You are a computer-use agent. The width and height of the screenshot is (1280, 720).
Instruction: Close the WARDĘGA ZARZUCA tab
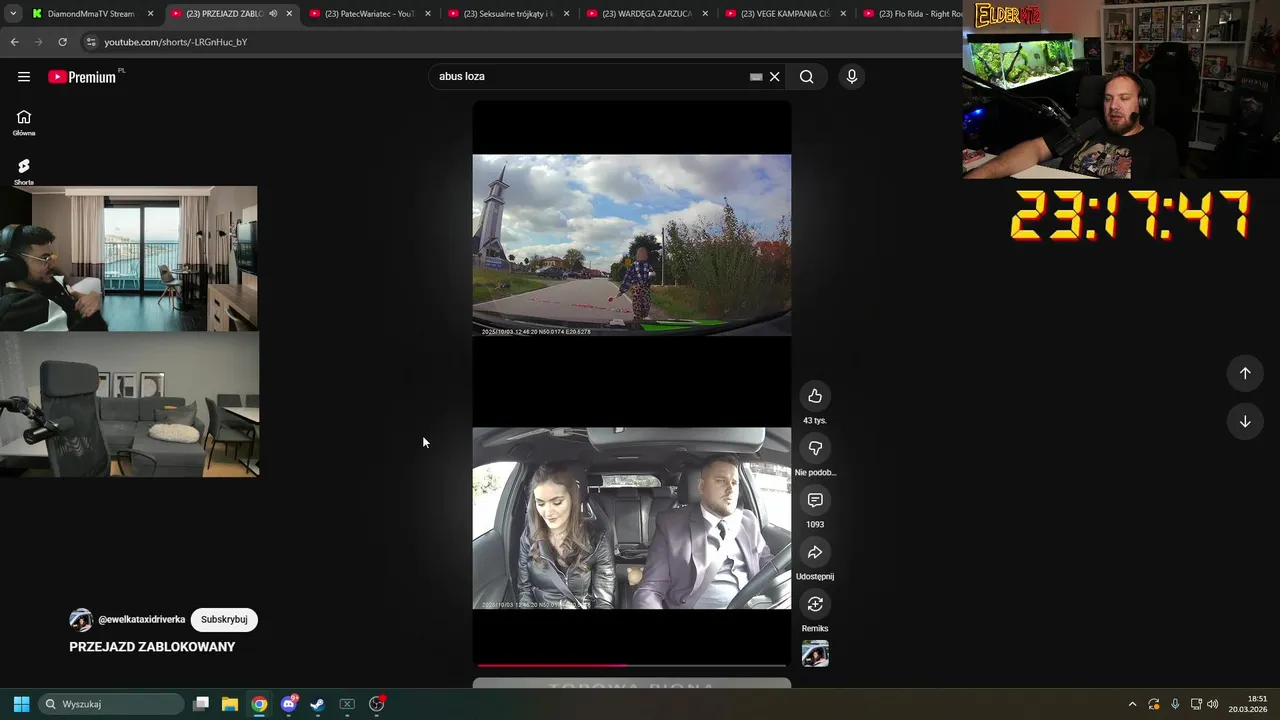point(705,14)
